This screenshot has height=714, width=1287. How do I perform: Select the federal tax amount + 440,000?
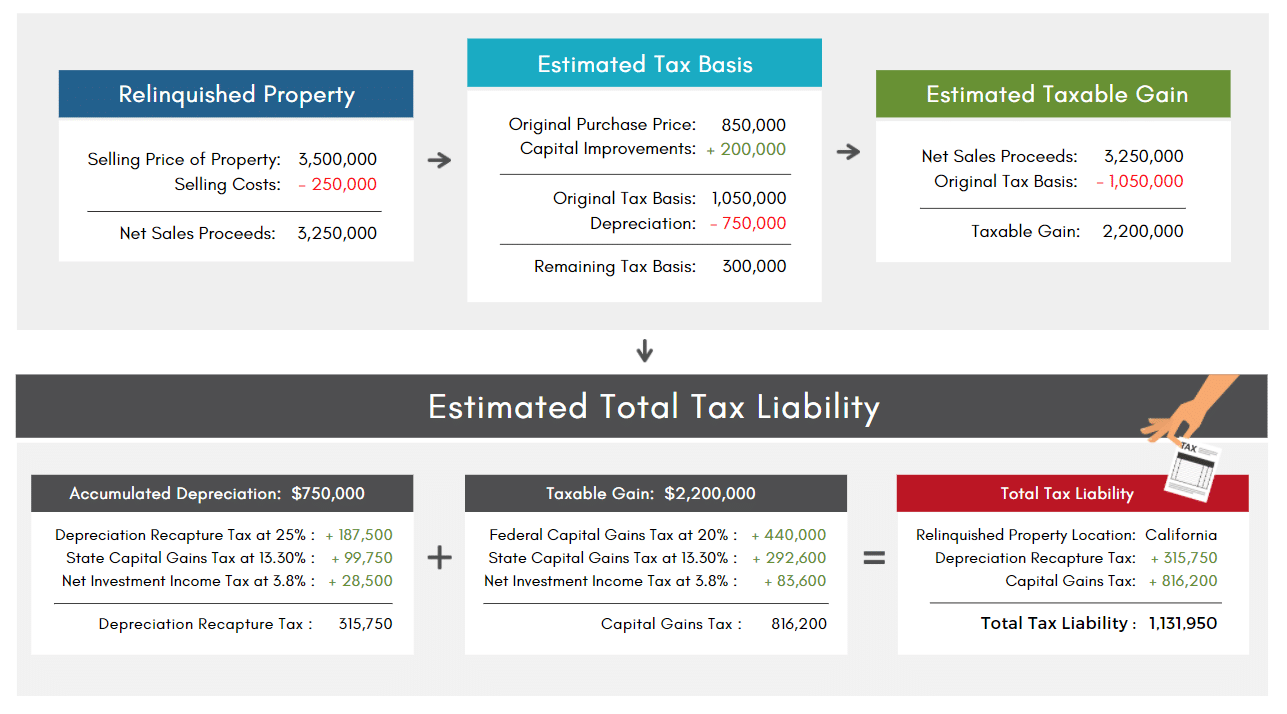pyautogui.click(x=789, y=535)
